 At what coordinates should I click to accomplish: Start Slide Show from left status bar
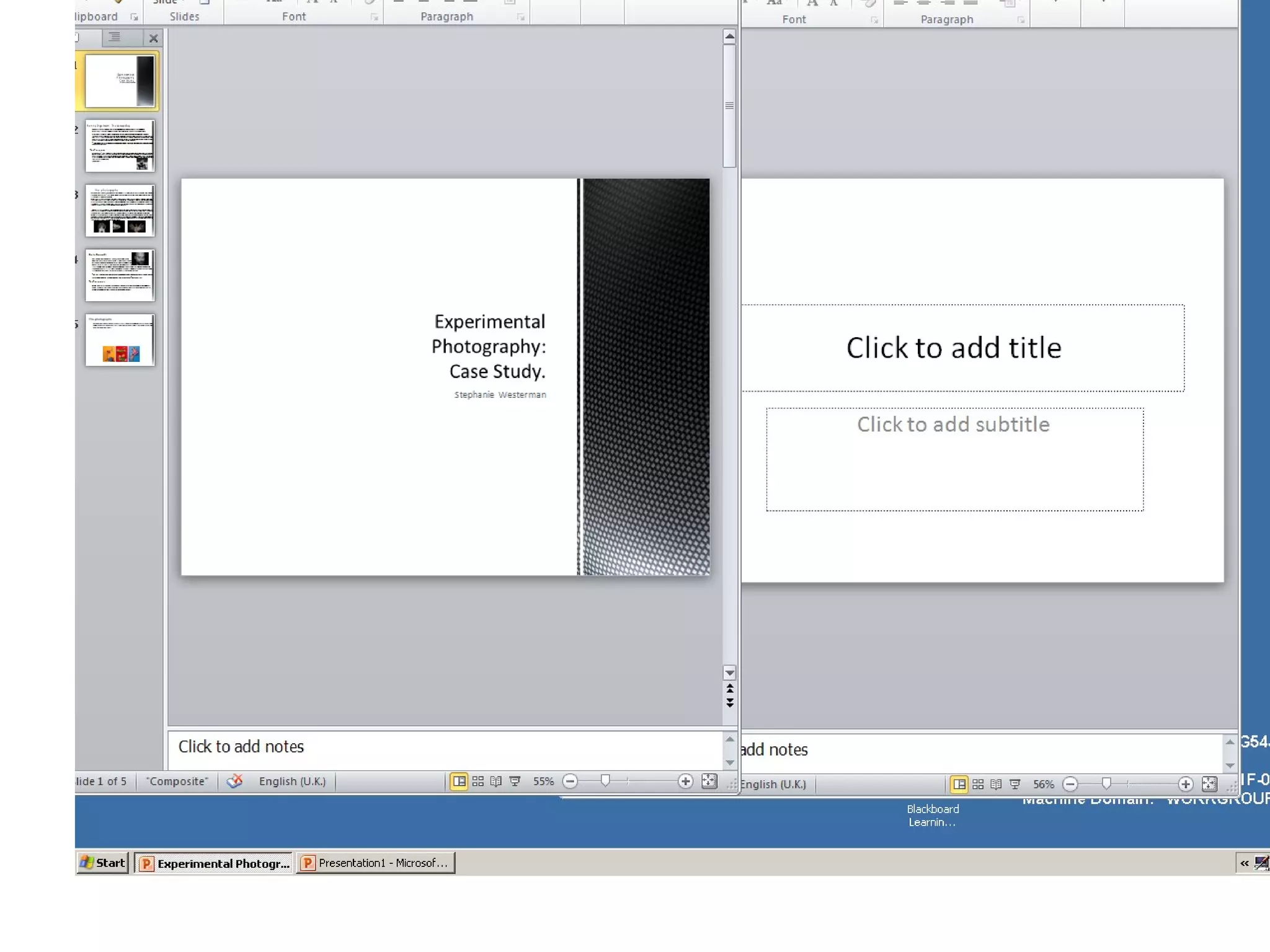click(515, 782)
